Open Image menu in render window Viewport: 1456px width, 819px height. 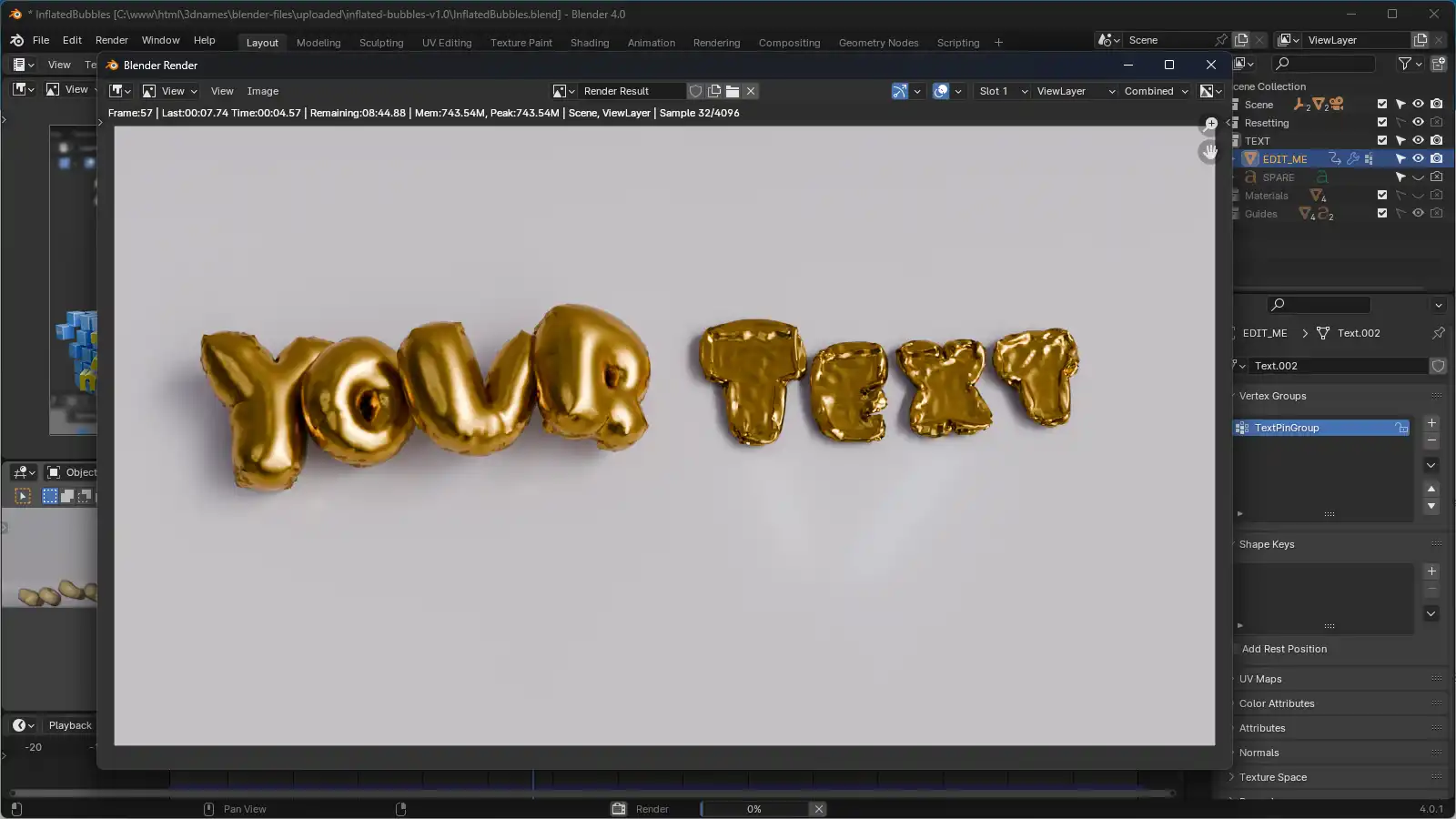[x=263, y=91]
